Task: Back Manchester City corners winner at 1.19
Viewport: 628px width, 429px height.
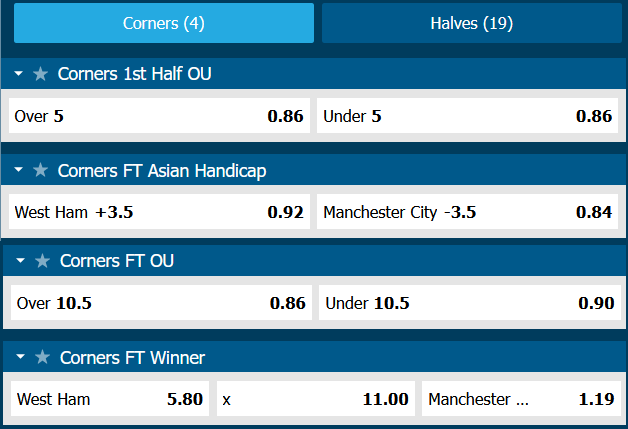Action: tap(520, 399)
